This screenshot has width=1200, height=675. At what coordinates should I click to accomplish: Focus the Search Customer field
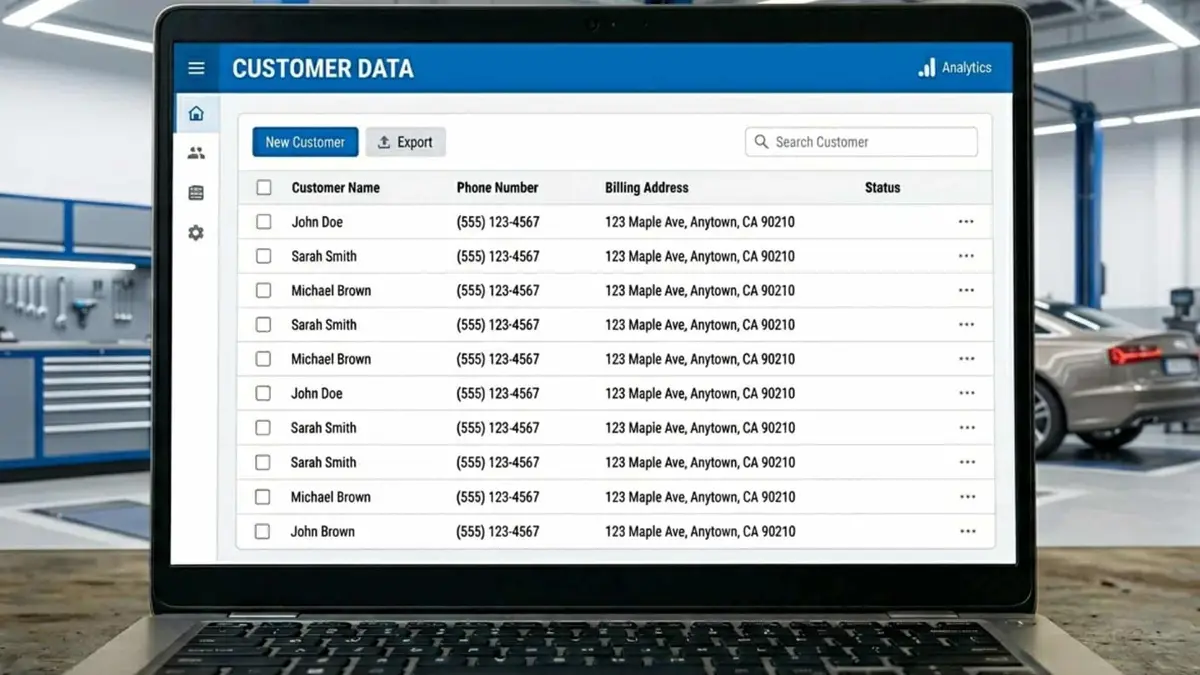861,142
